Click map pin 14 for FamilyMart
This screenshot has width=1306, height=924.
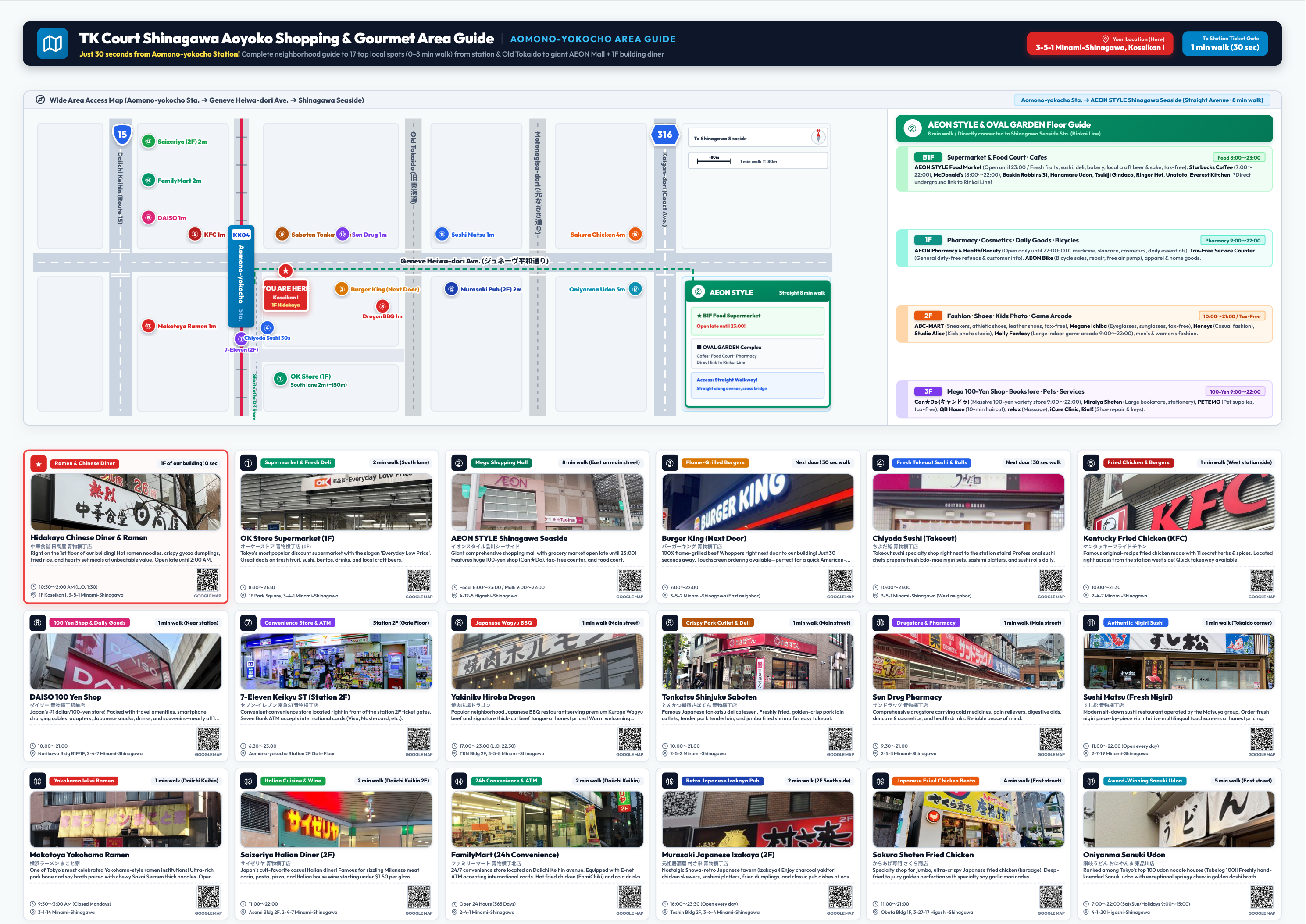(x=148, y=180)
